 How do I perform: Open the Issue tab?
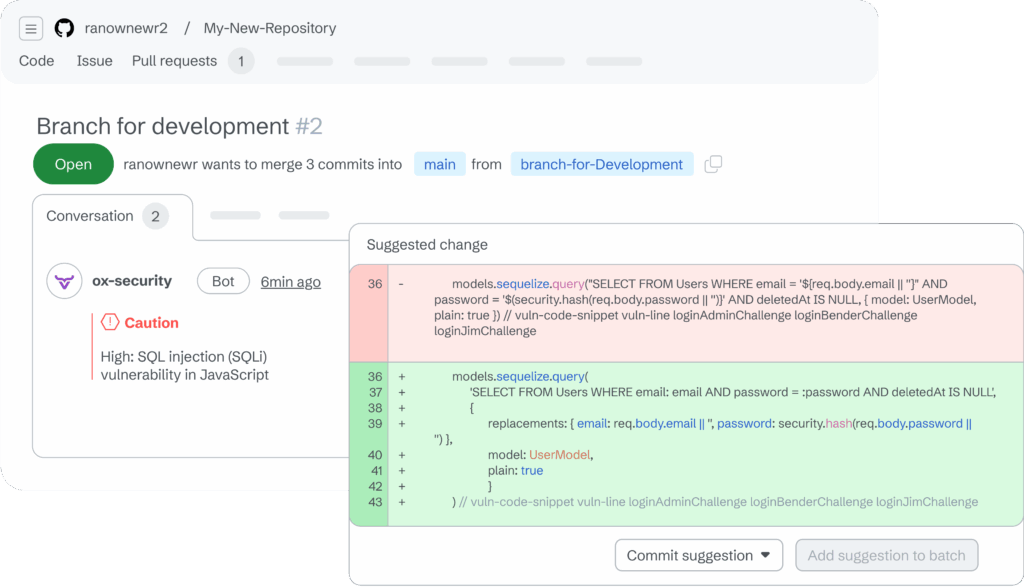(94, 61)
